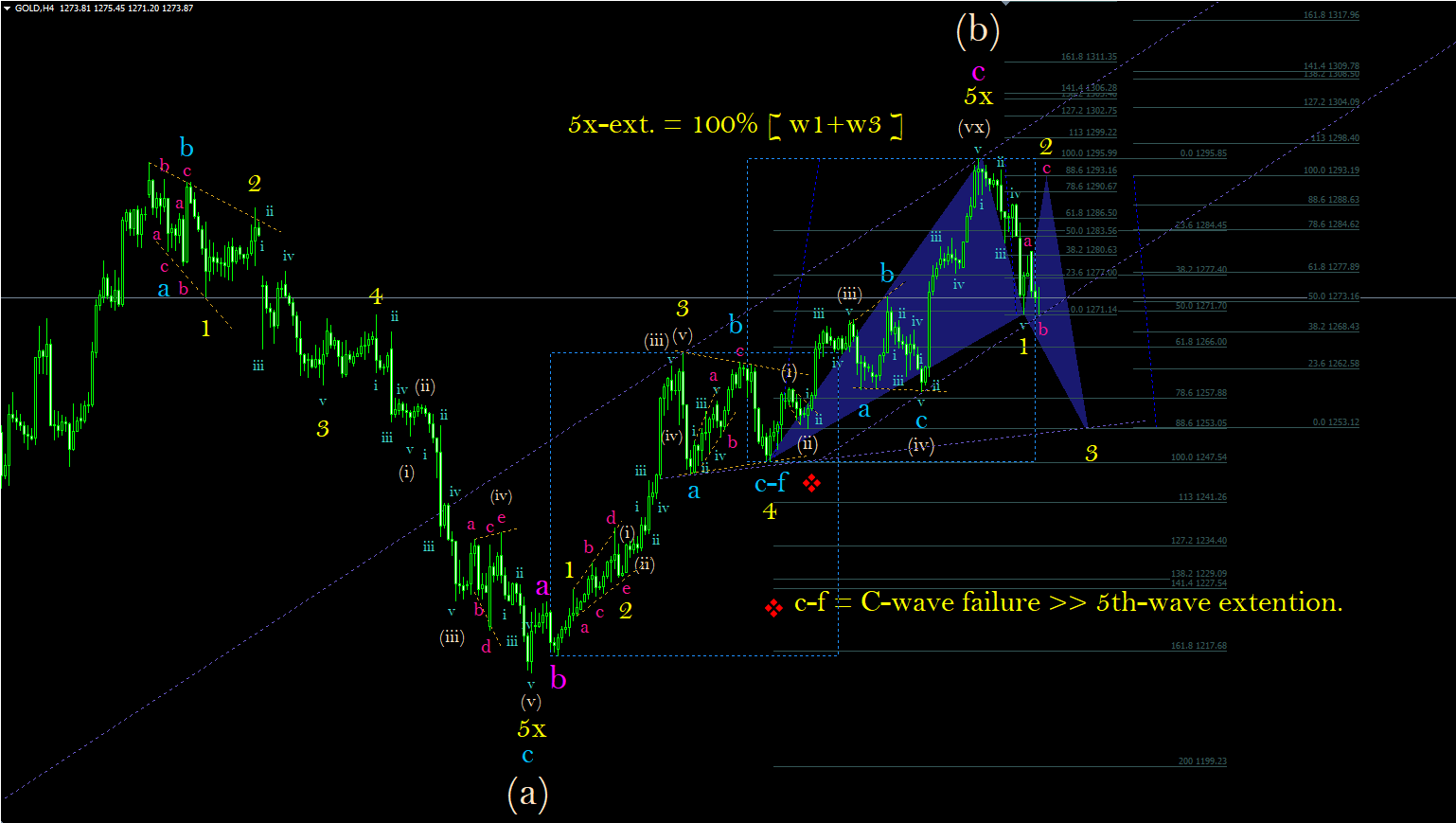
Task: Click Fibonacci label '88.6 1293.16'
Action: point(1091,170)
